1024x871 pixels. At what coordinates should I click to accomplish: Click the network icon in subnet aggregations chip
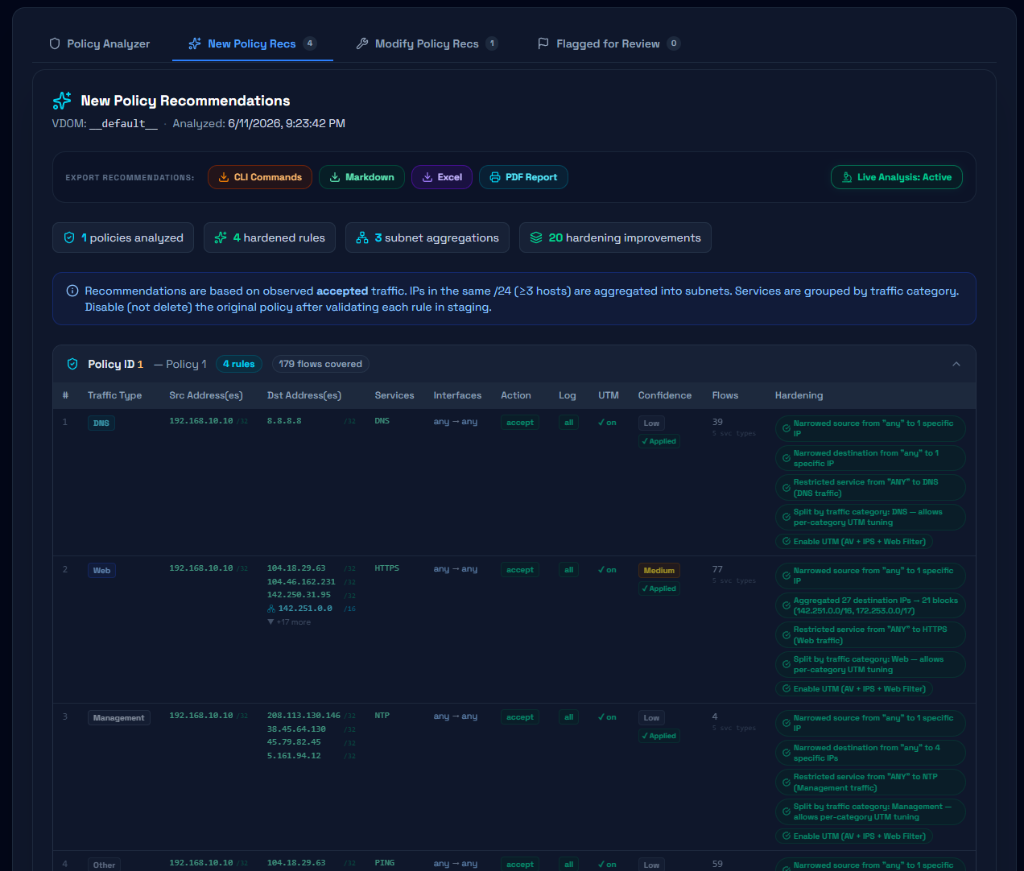[362, 238]
